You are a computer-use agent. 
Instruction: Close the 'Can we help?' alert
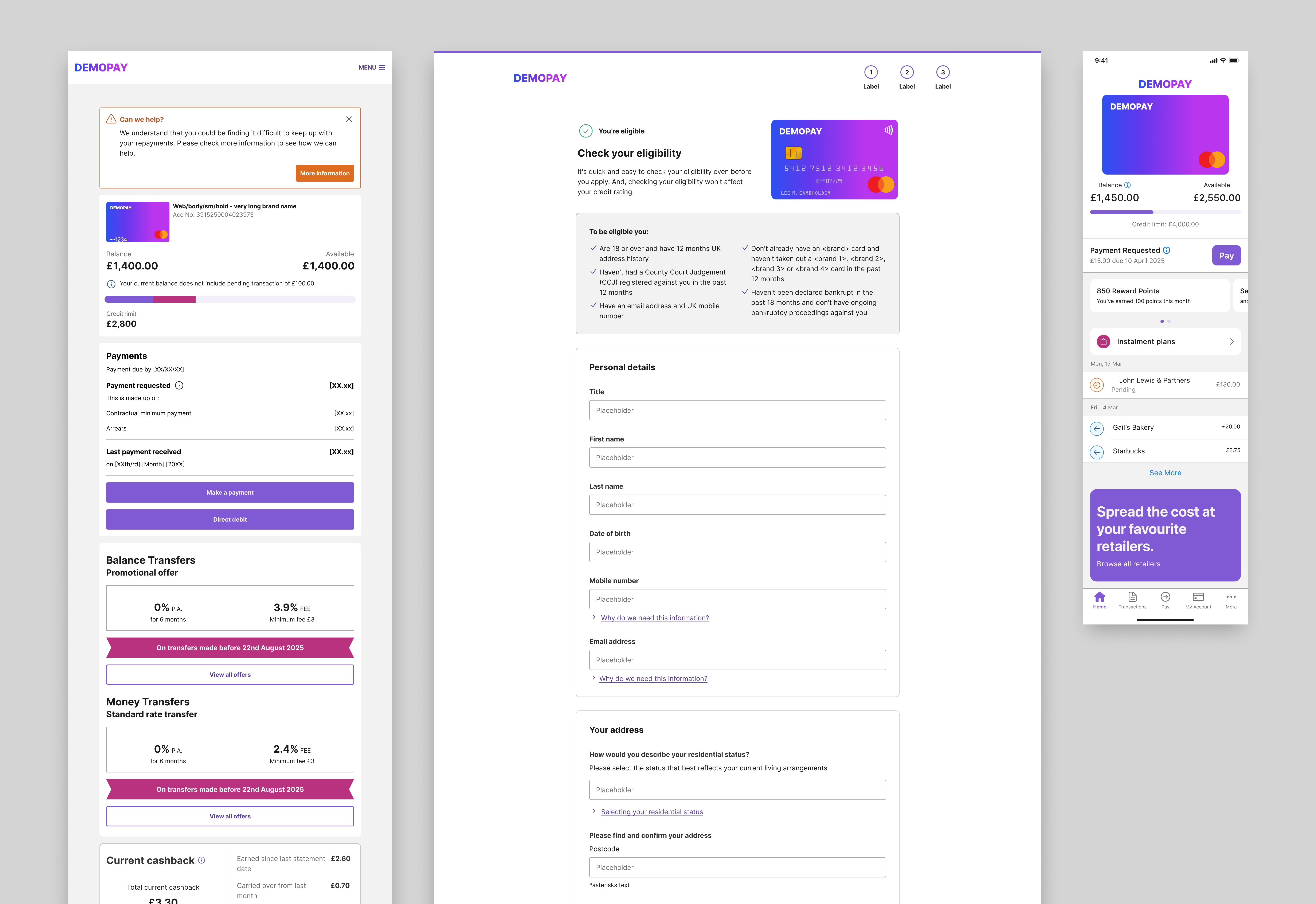pyautogui.click(x=349, y=120)
